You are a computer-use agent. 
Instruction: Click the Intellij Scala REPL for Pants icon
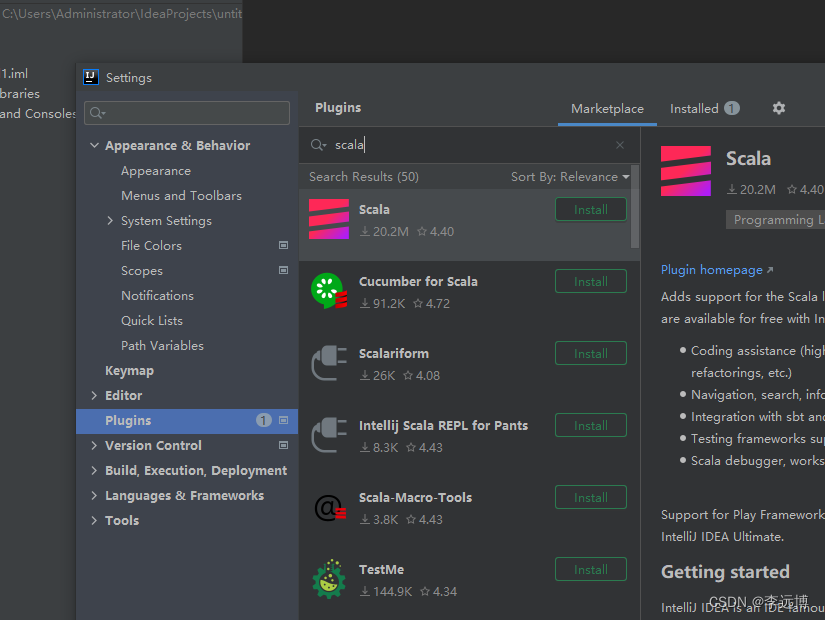pos(329,435)
